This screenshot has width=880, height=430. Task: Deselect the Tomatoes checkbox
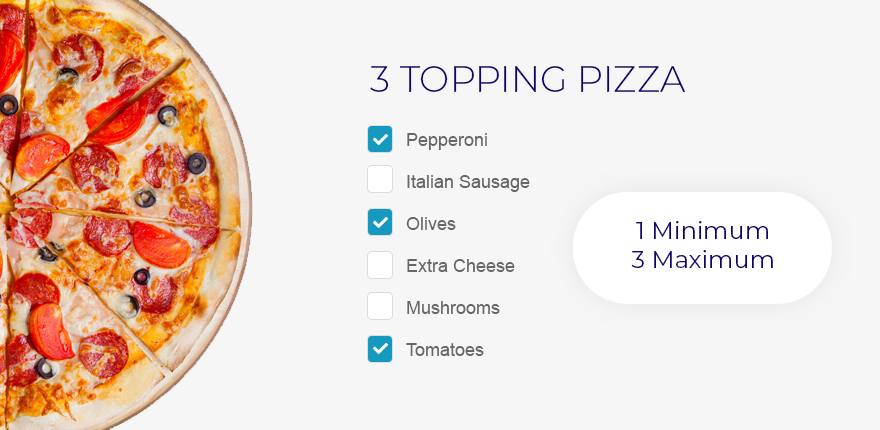[x=380, y=349]
